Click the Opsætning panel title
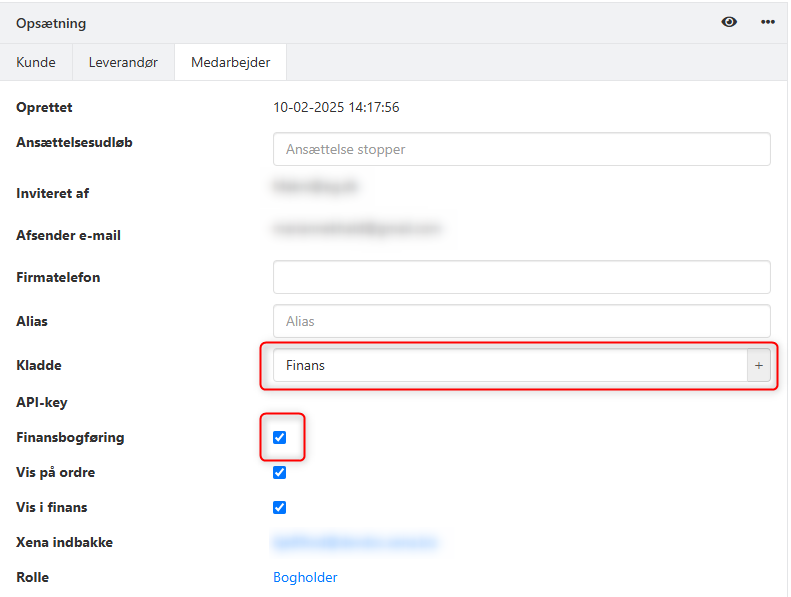Viewport: 791px width, 597px height. pos(51,23)
